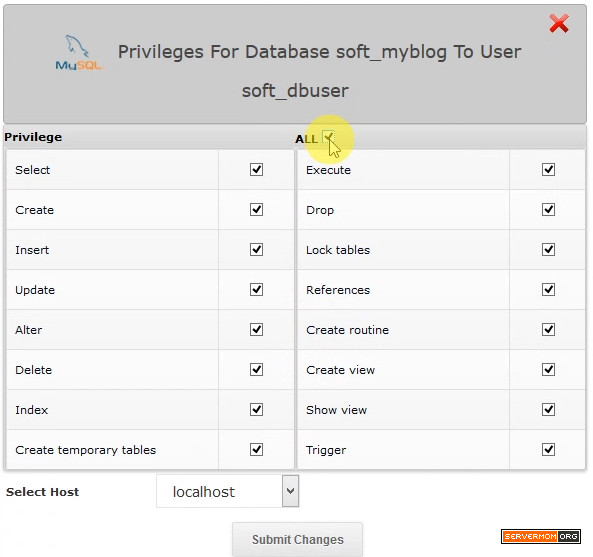Image resolution: width=593 pixels, height=557 pixels.
Task: Click the Lock tables label
Action: pos(338,250)
